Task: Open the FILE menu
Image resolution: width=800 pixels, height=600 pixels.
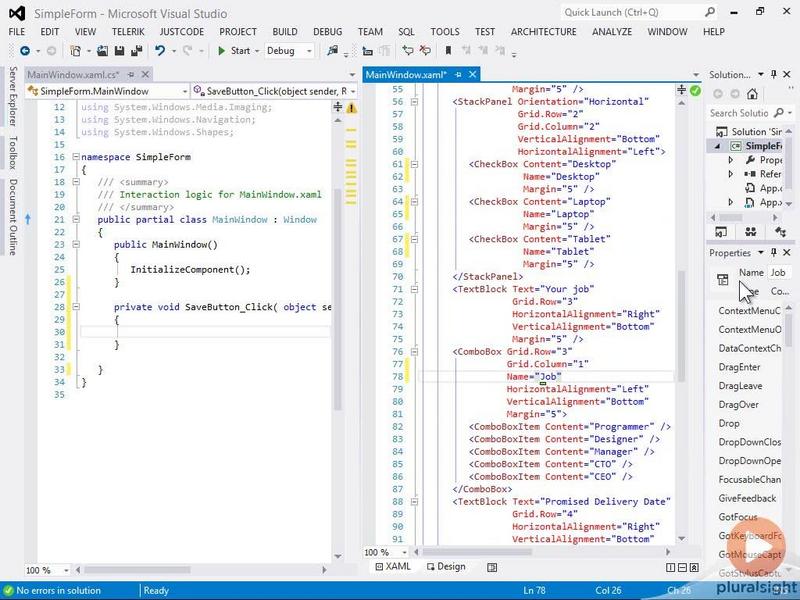Action: [17, 32]
